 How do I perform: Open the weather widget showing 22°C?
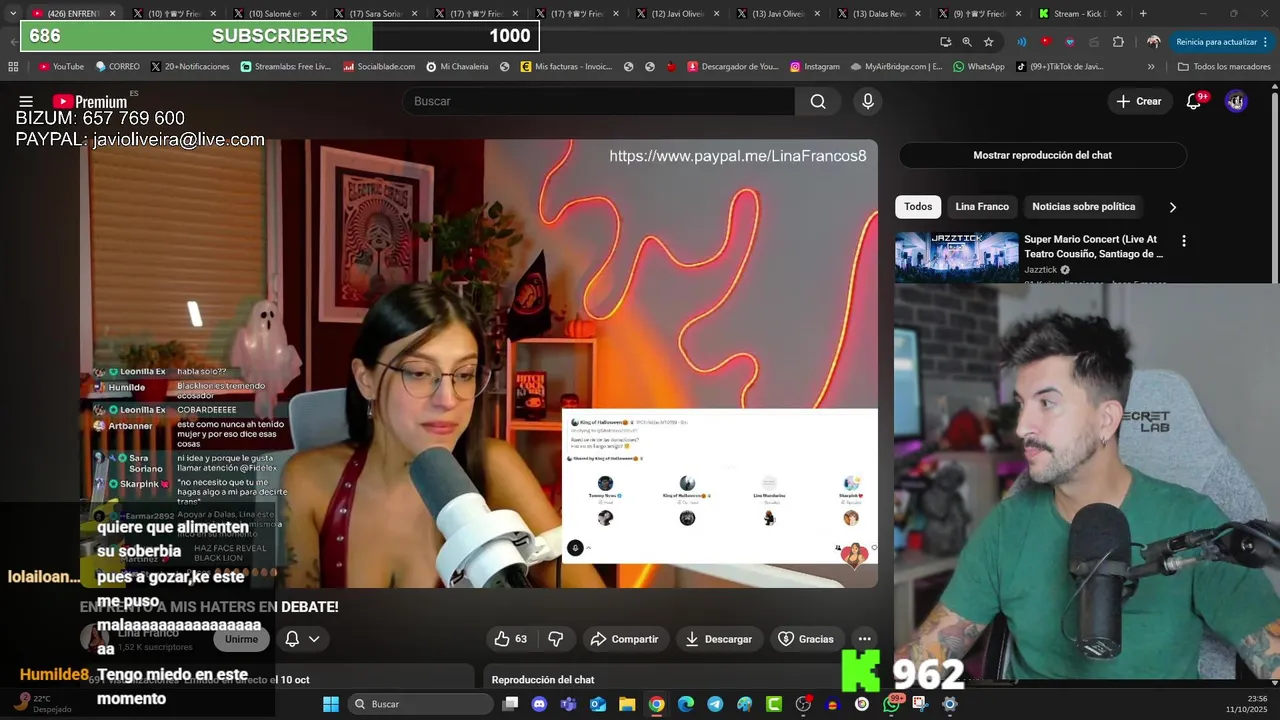click(x=42, y=704)
